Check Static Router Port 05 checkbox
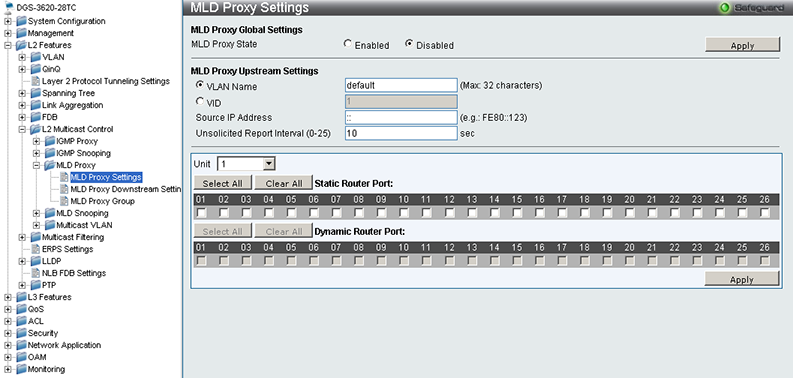The height and width of the screenshot is (378, 793). click(291, 213)
